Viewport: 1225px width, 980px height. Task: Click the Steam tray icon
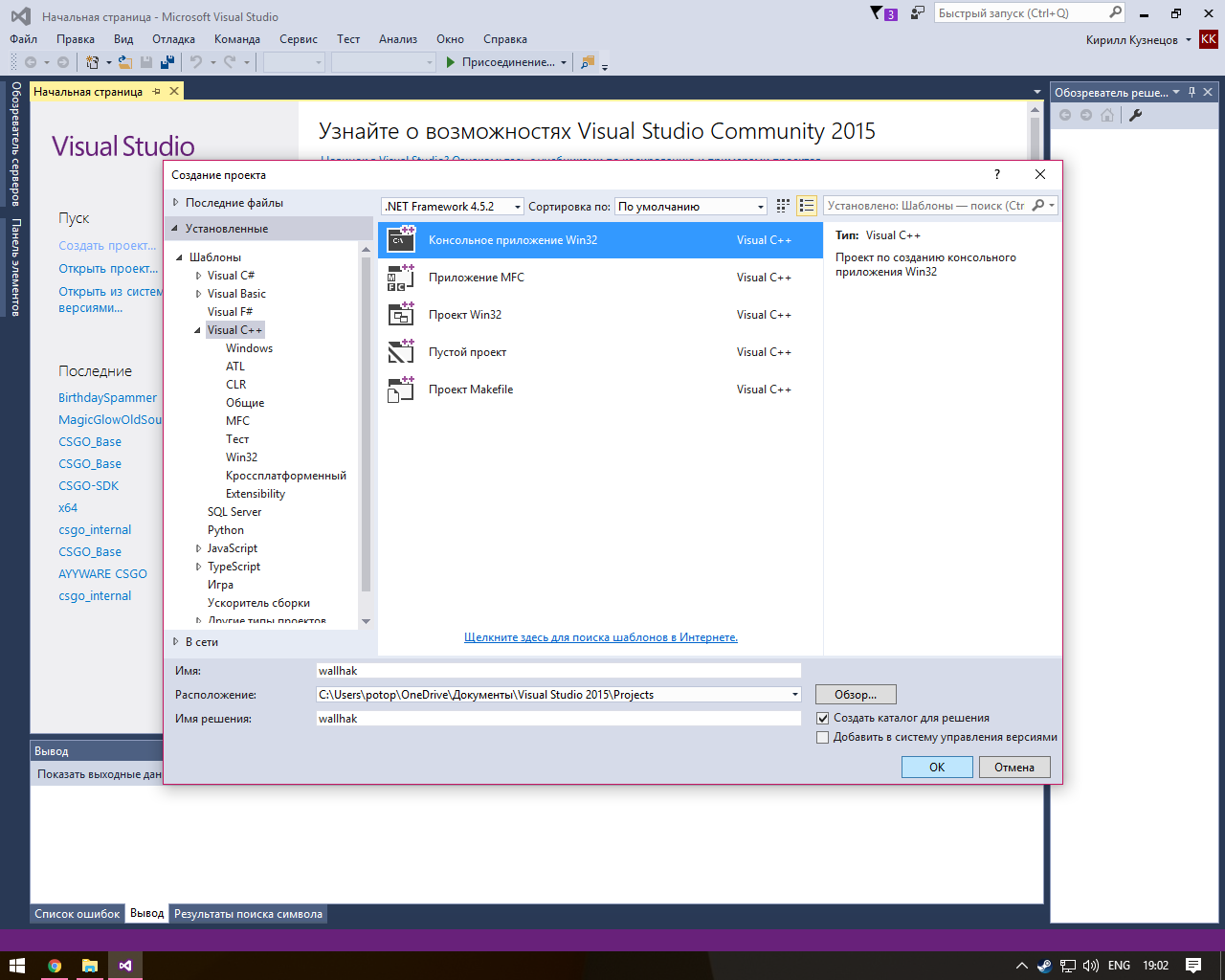pos(1044,966)
